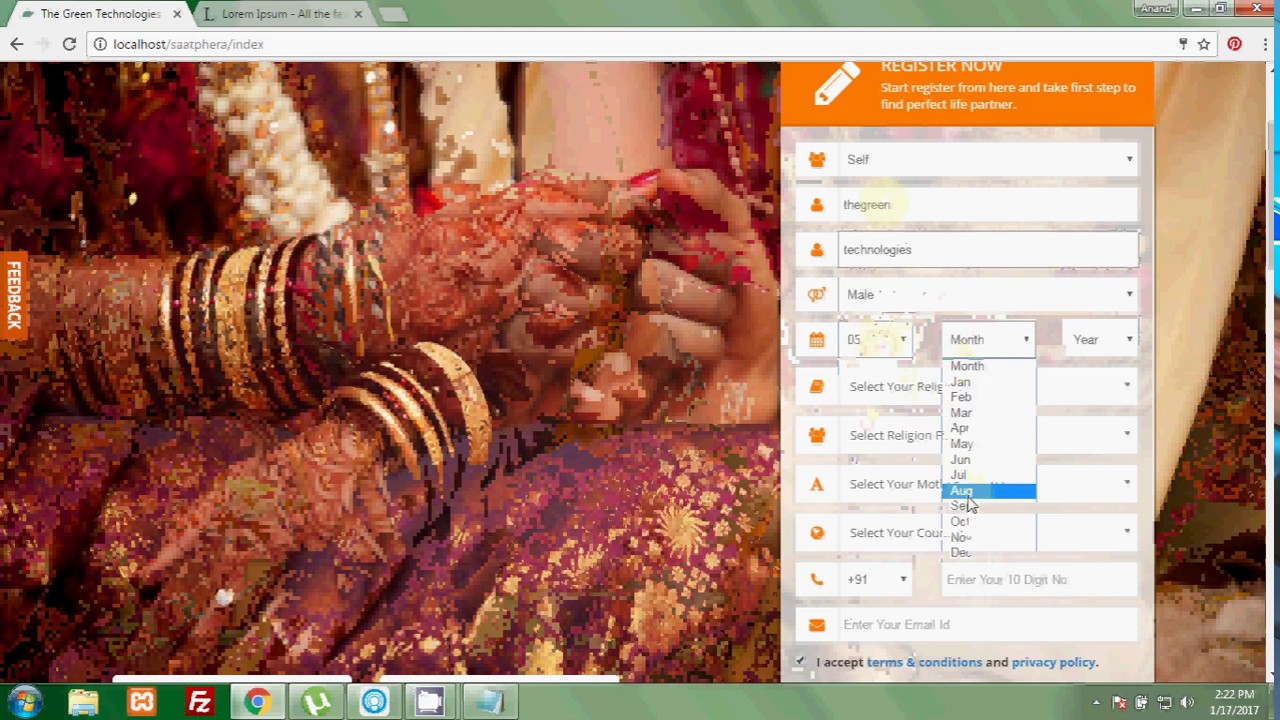Click the calendar icon in birth date row
The image size is (1280, 720).
817,340
